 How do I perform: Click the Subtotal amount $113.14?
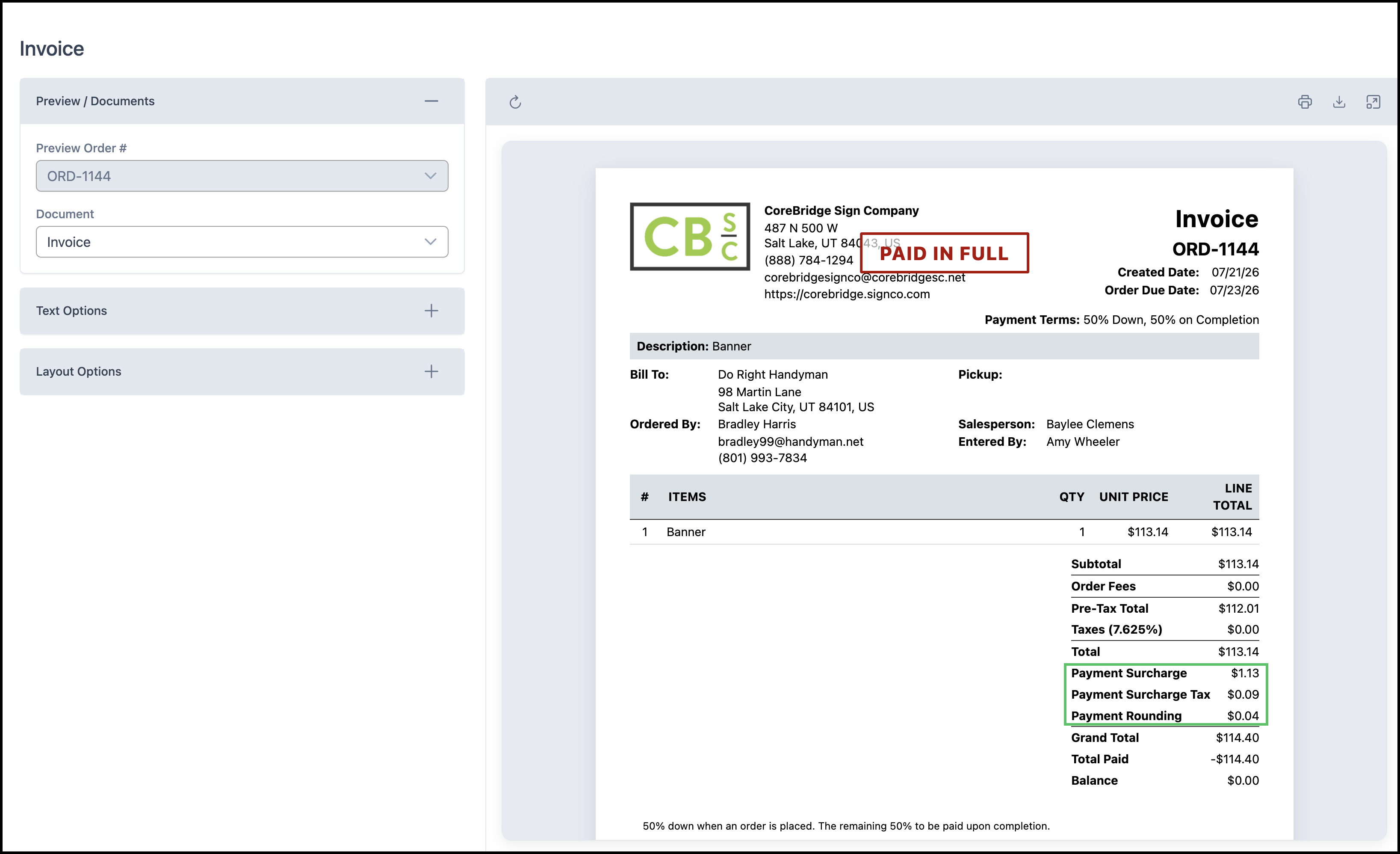coord(1238,564)
